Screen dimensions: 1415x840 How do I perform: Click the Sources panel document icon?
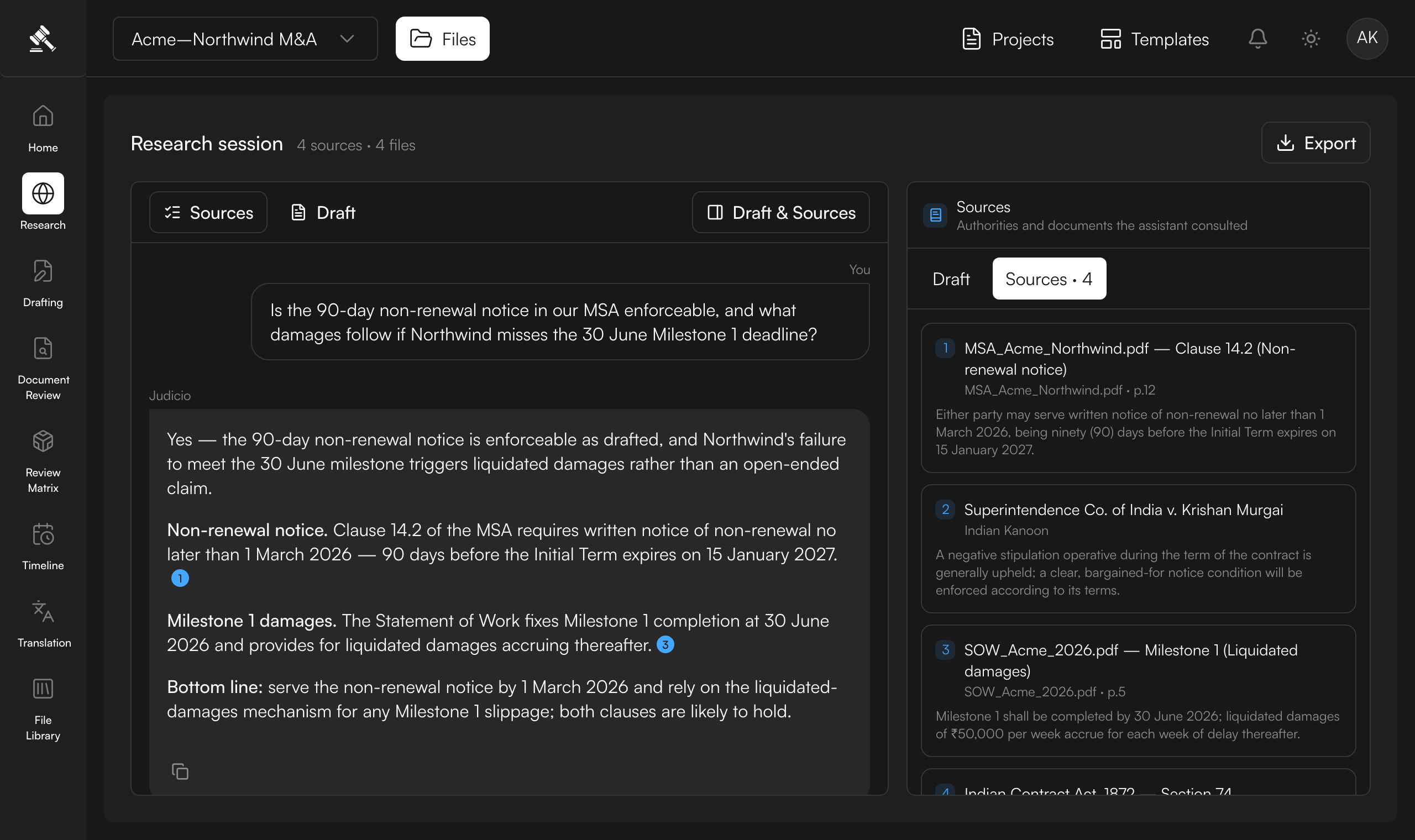[935, 215]
